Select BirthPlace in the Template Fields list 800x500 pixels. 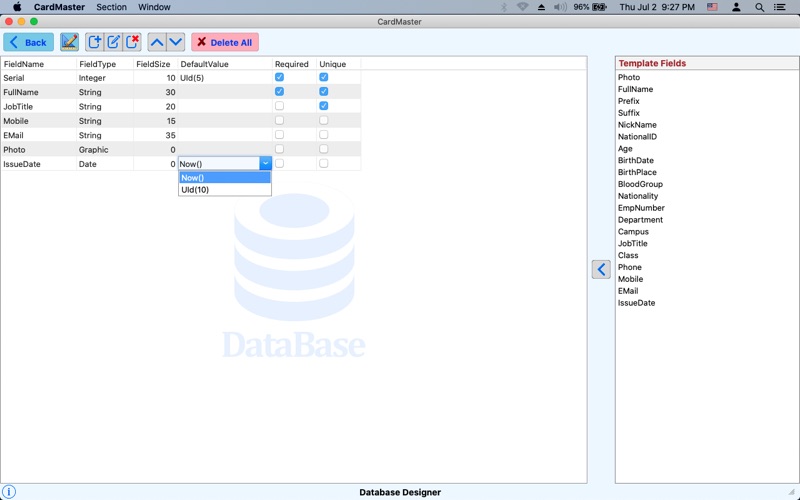click(x=637, y=172)
